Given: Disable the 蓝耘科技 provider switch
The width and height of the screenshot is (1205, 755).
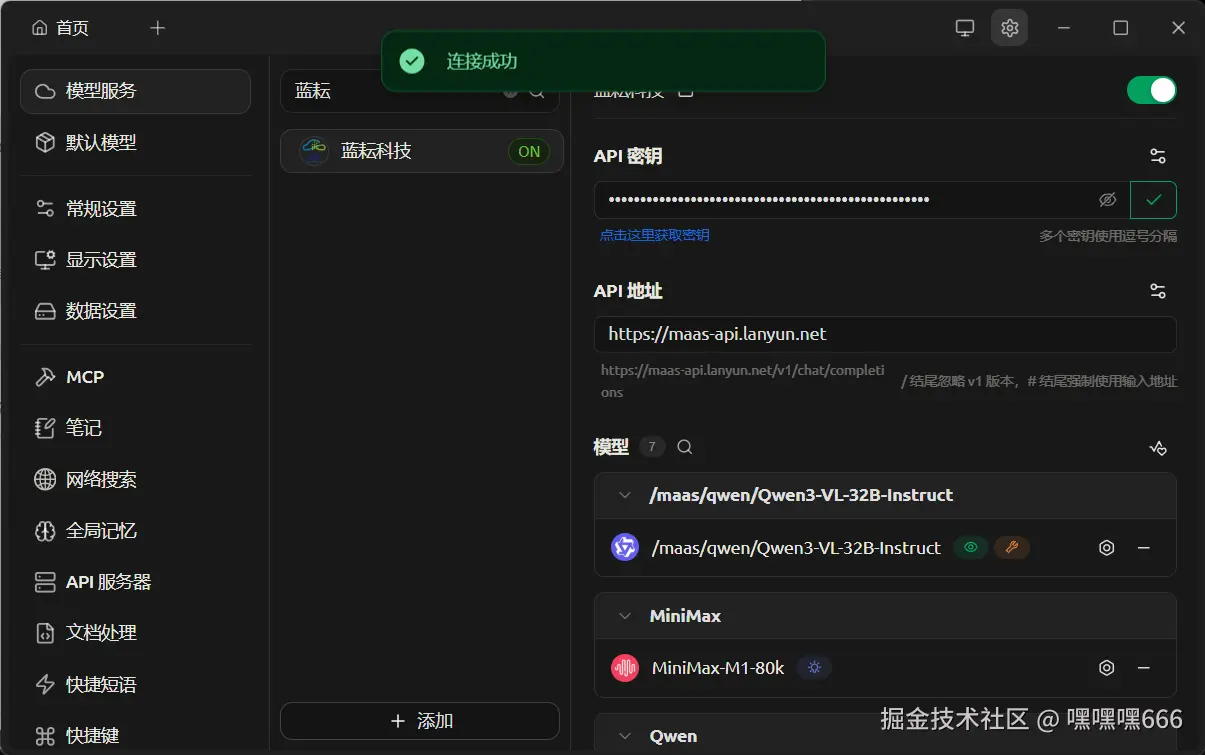Looking at the screenshot, I should pyautogui.click(x=1151, y=89).
